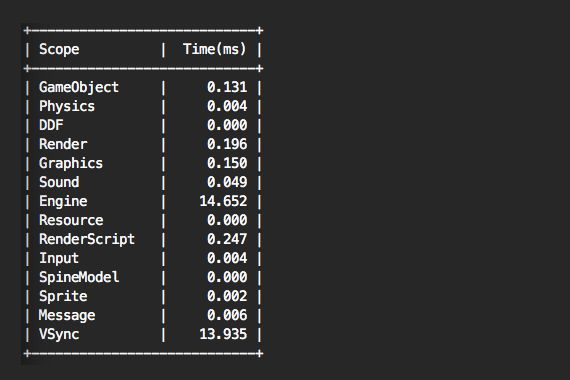Click the Scope column header

(x=59, y=49)
